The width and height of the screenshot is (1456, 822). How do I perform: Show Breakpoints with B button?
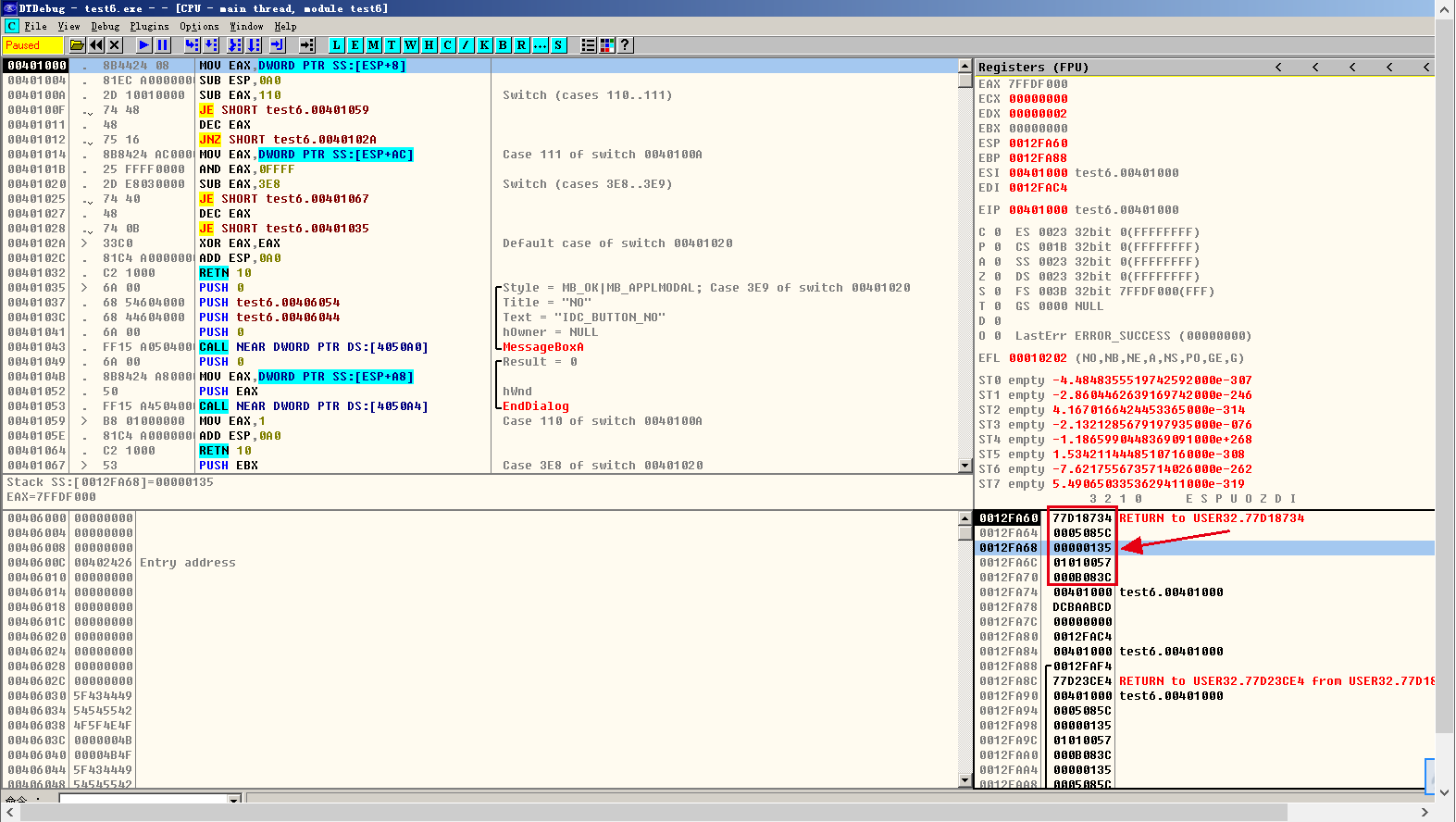[503, 44]
